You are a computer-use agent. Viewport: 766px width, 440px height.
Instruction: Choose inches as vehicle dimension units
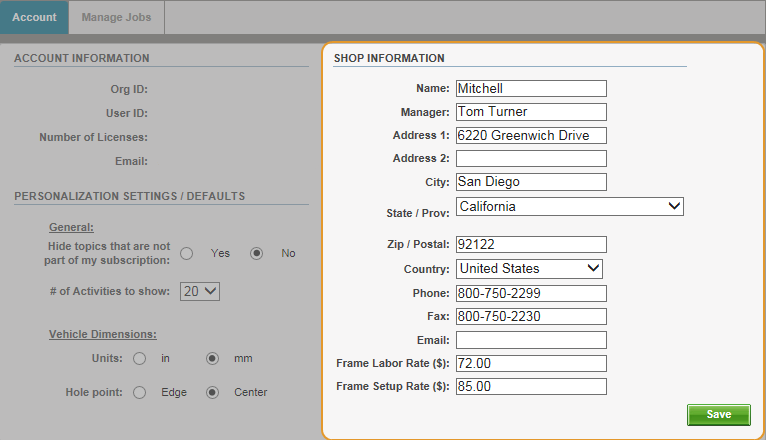(x=140, y=358)
